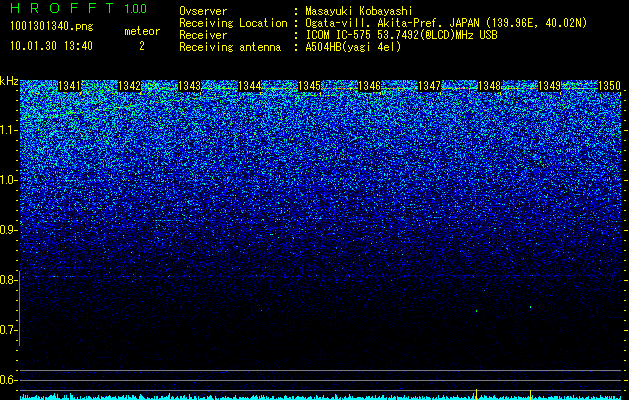The image size is (629, 400).
Task: Click the Ovserver field label
Action: (203, 11)
